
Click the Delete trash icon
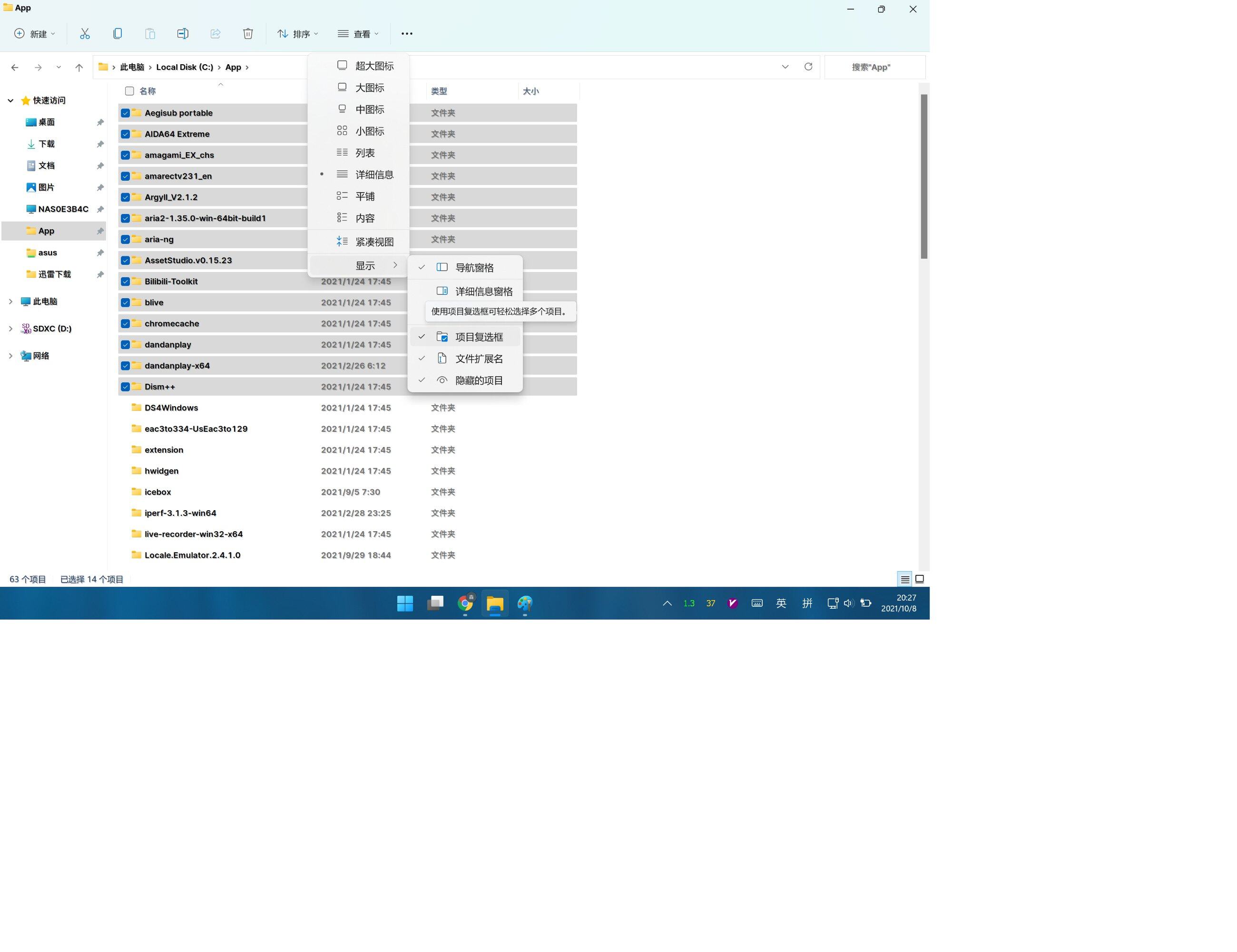248,34
